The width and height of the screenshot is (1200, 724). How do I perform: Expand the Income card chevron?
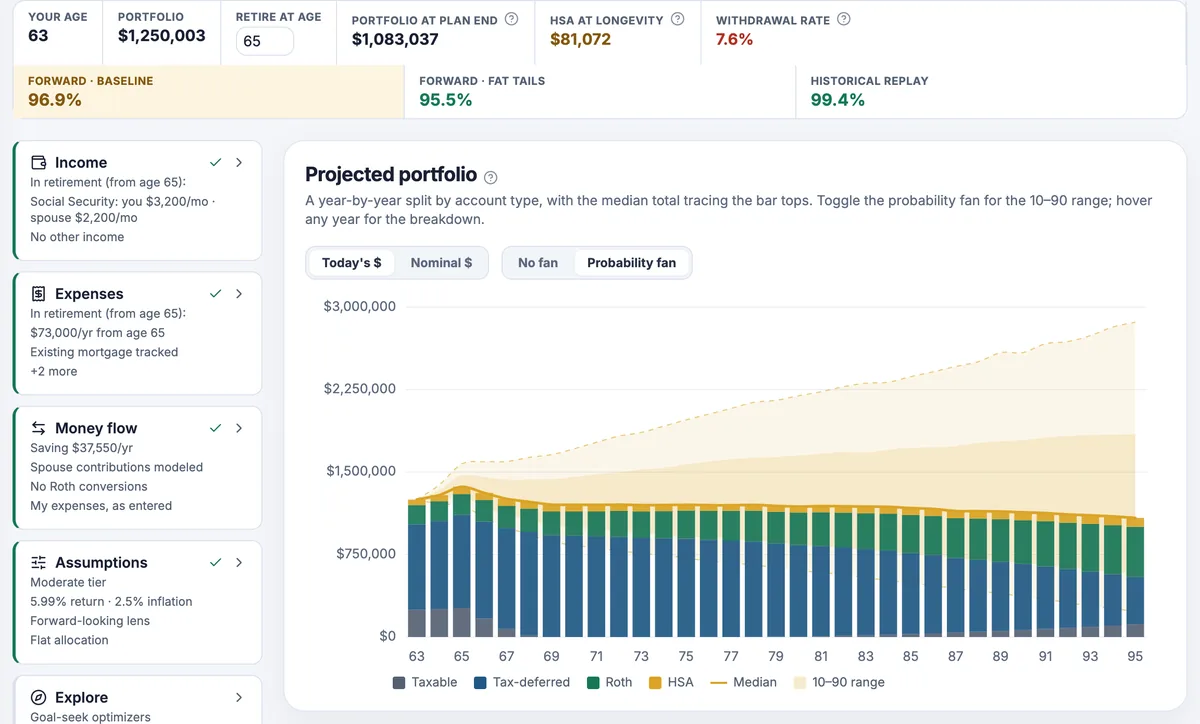click(x=239, y=162)
